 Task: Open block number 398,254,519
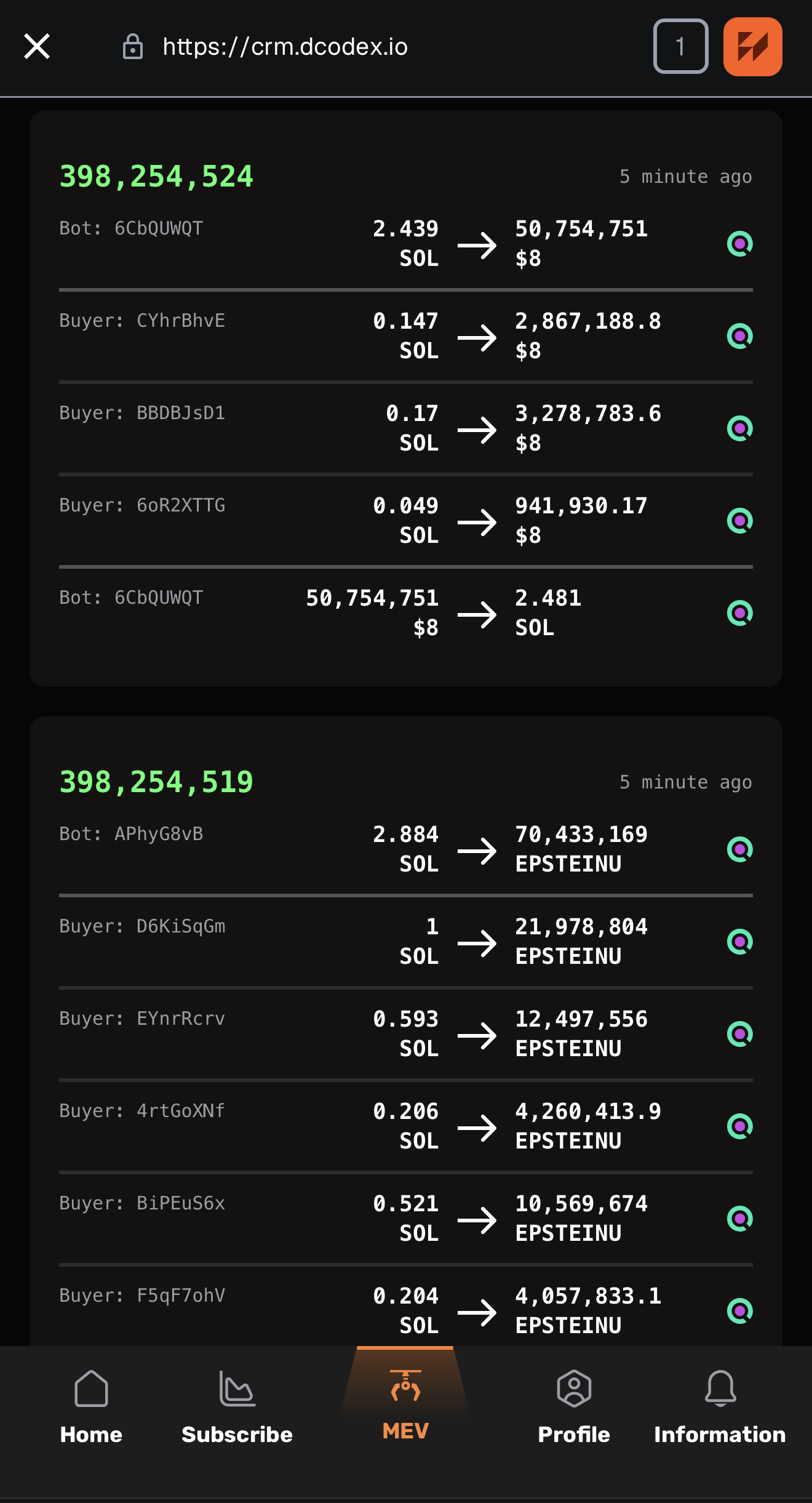tap(156, 782)
